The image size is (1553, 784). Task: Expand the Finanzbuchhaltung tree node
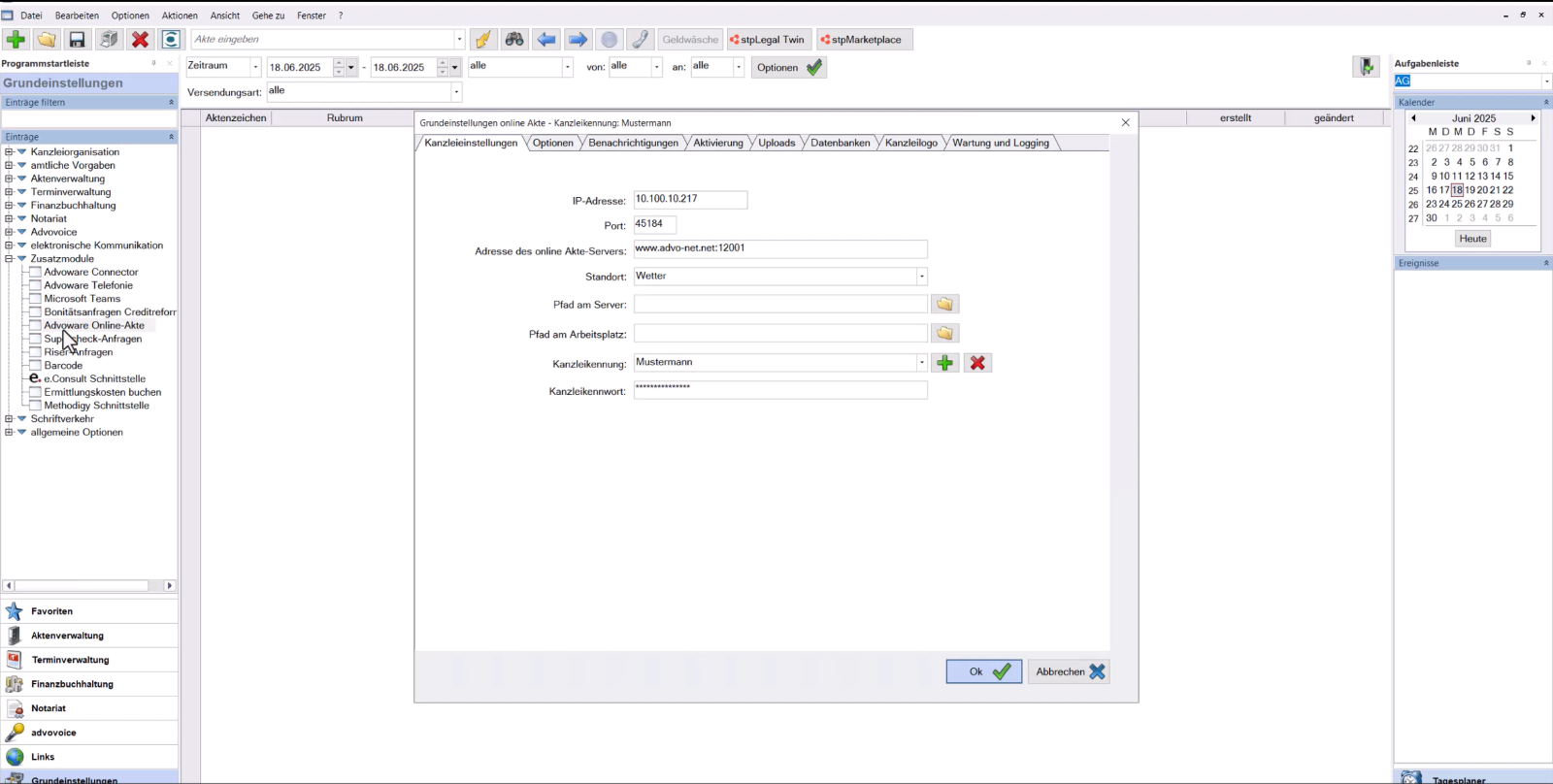[x=9, y=206]
